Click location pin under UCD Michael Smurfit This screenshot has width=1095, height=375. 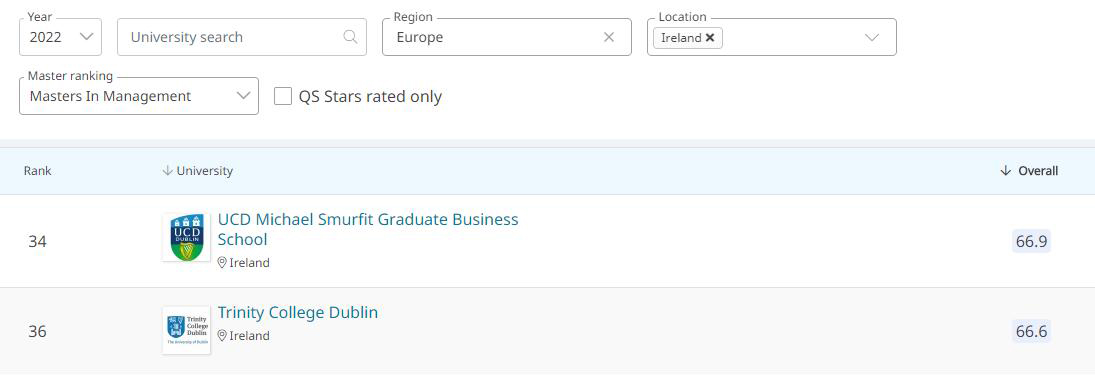pyautogui.click(x=222, y=263)
